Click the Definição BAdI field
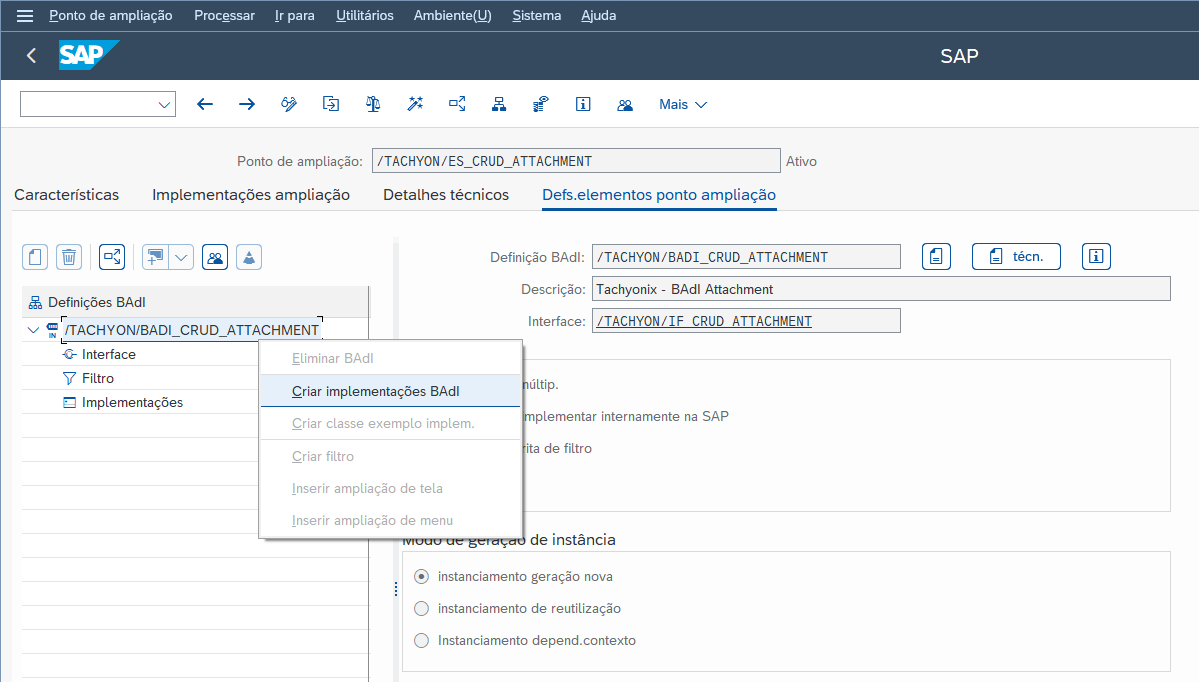 (746, 257)
